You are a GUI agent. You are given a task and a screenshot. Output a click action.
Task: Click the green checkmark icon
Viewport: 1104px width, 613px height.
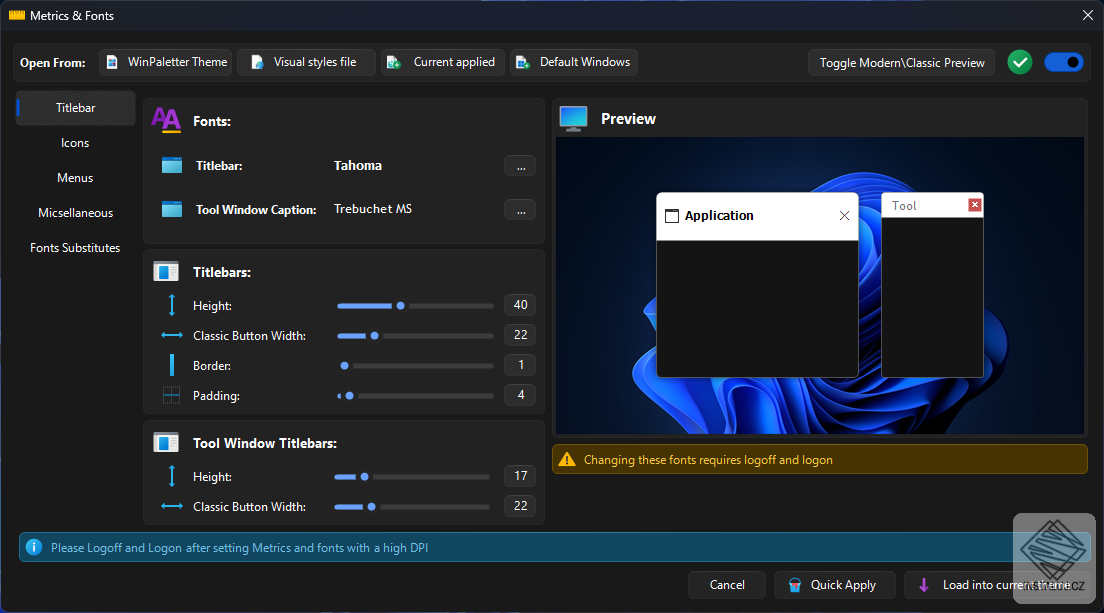tap(1019, 62)
